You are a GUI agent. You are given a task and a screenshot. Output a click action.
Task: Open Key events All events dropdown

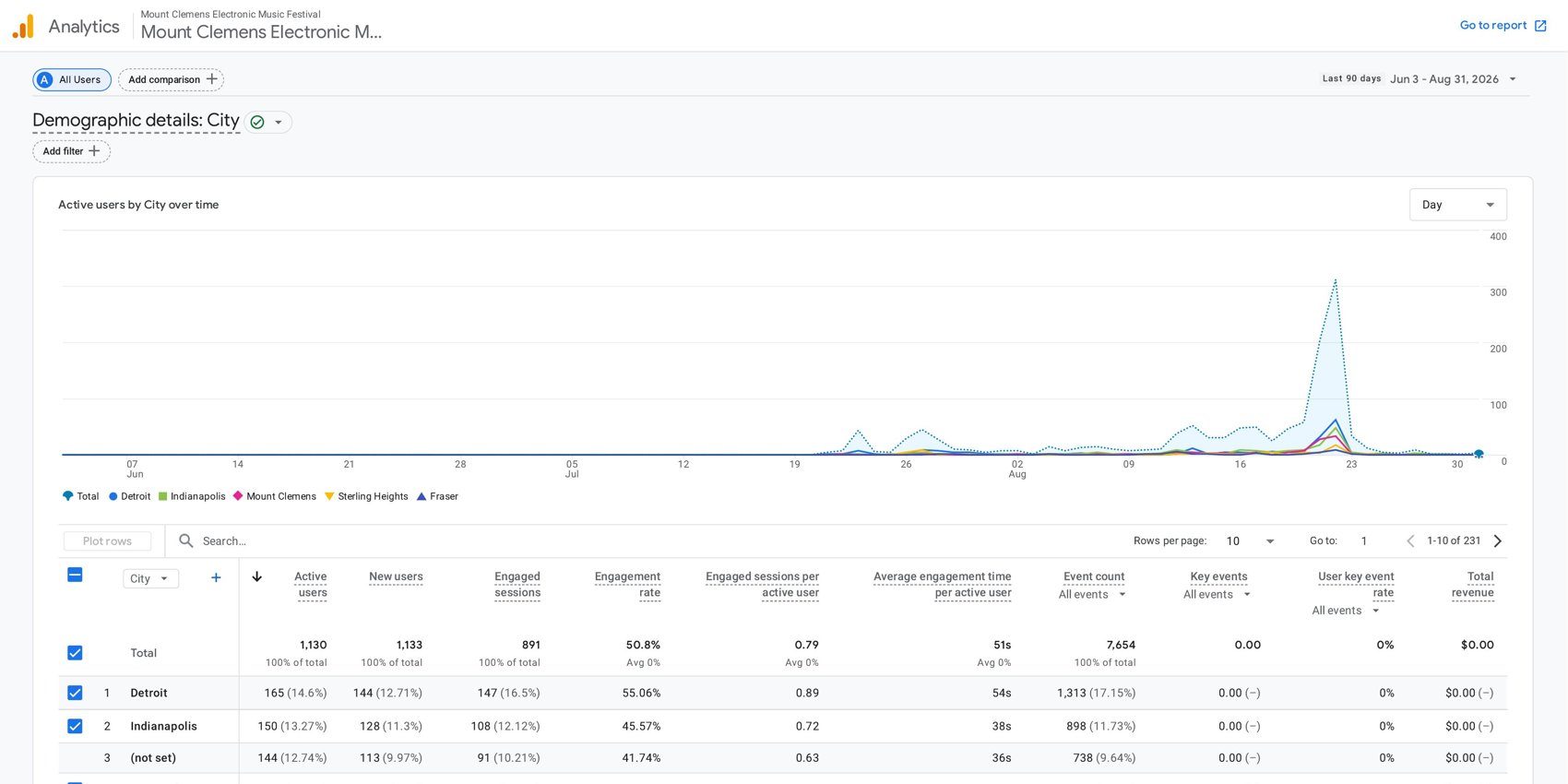(1218, 595)
